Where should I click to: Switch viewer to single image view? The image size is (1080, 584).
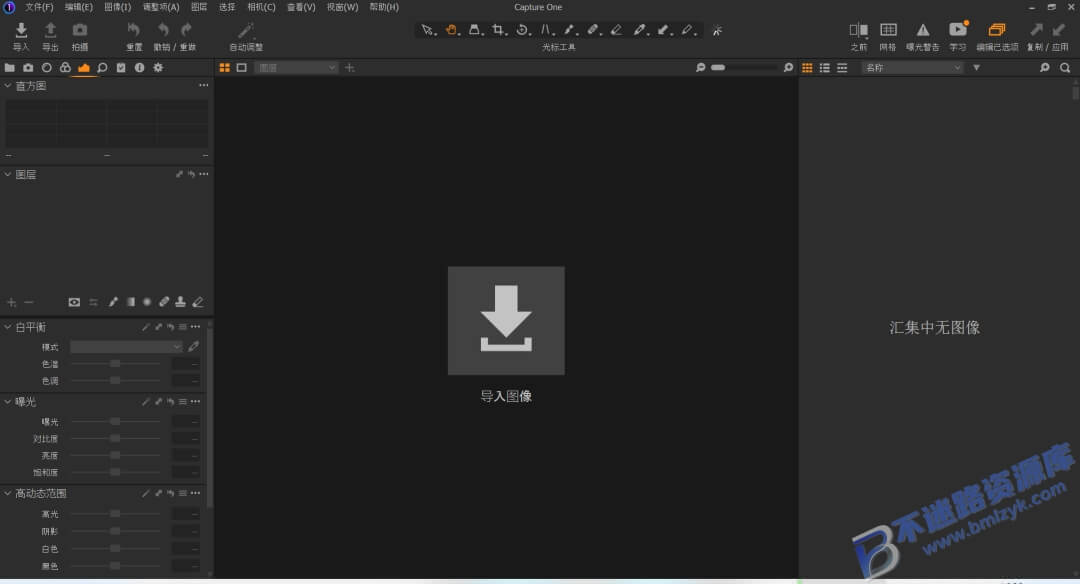tap(241, 67)
